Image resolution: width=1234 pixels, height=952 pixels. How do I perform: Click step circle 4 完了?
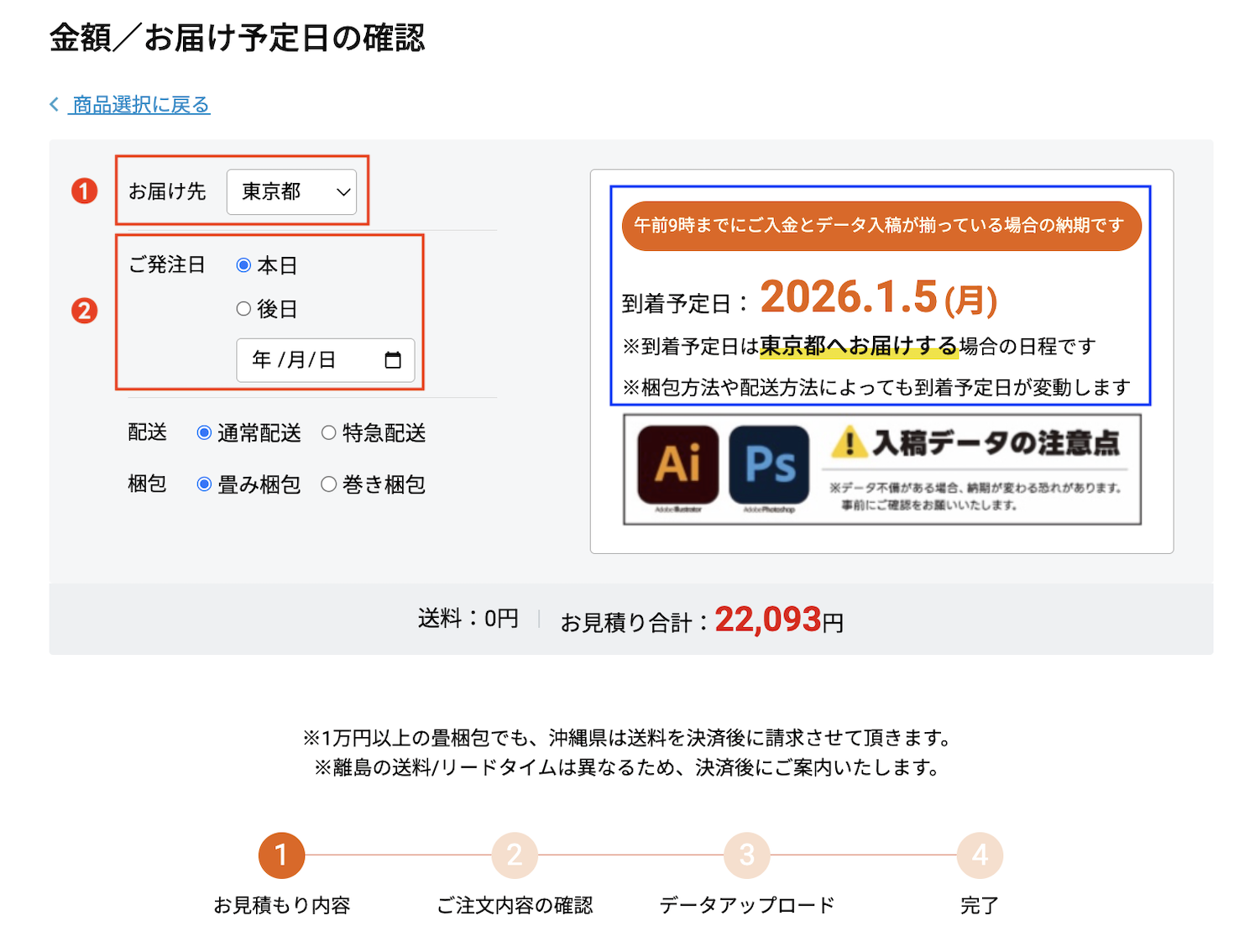(978, 855)
